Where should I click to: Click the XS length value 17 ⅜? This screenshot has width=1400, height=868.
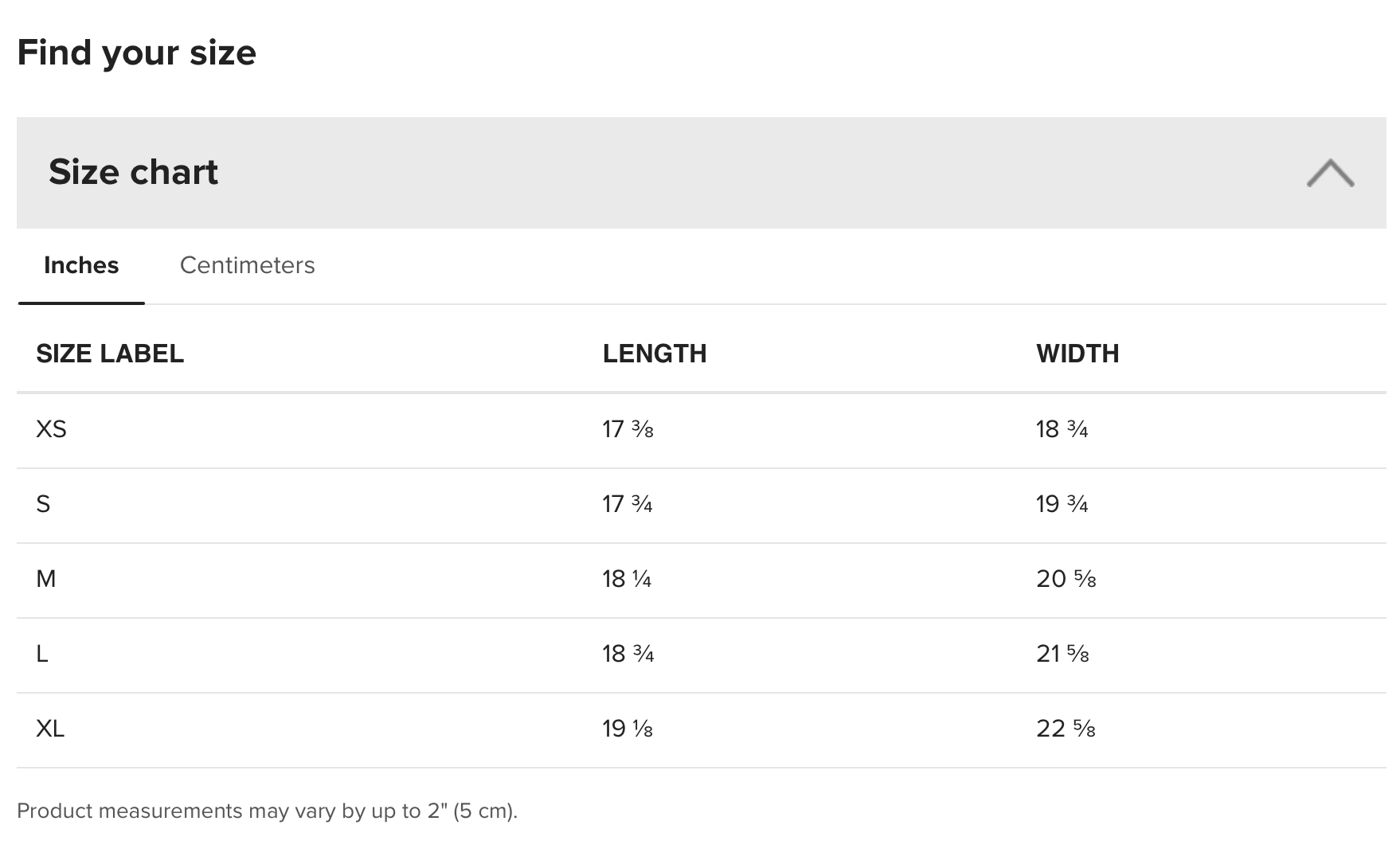pyautogui.click(x=628, y=429)
